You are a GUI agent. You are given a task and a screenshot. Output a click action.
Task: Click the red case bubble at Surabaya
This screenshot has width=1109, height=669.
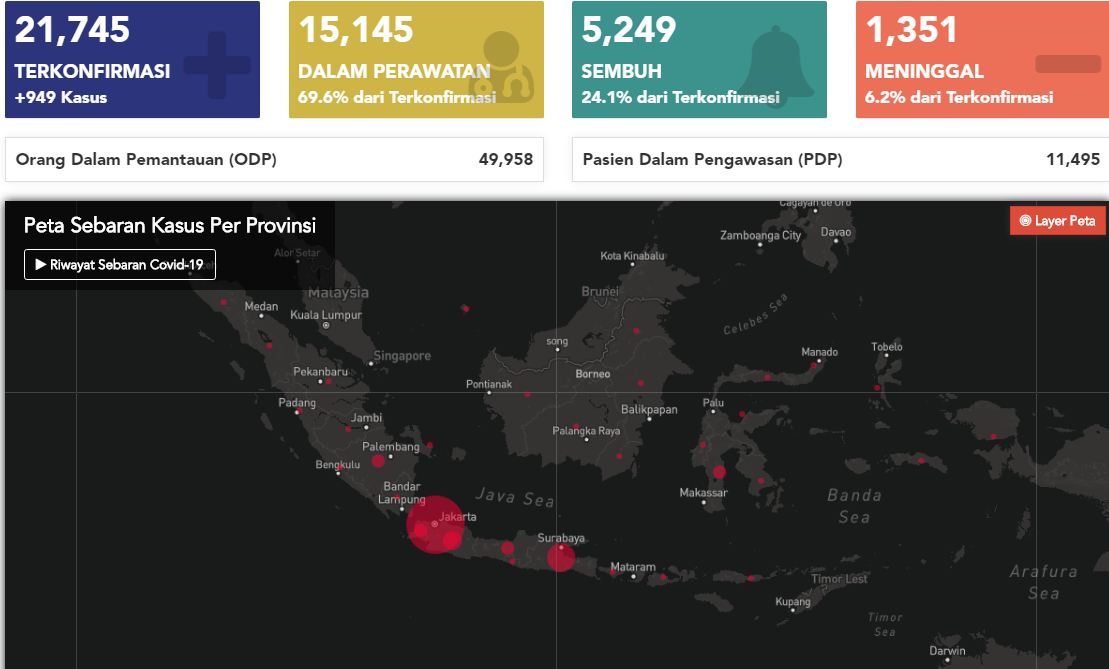(x=561, y=558)
